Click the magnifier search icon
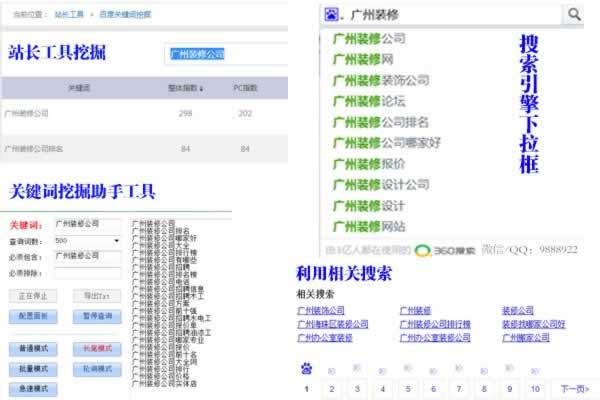 pos(574,15)
